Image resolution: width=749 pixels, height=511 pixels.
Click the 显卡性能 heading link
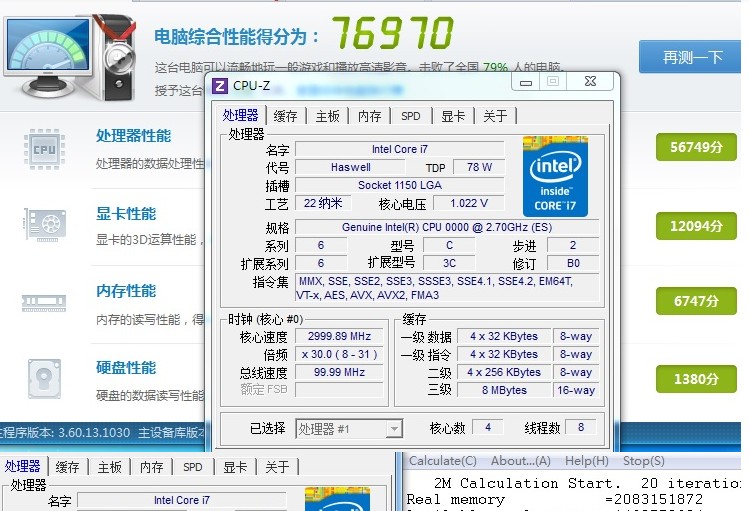[x=126, y=213]
